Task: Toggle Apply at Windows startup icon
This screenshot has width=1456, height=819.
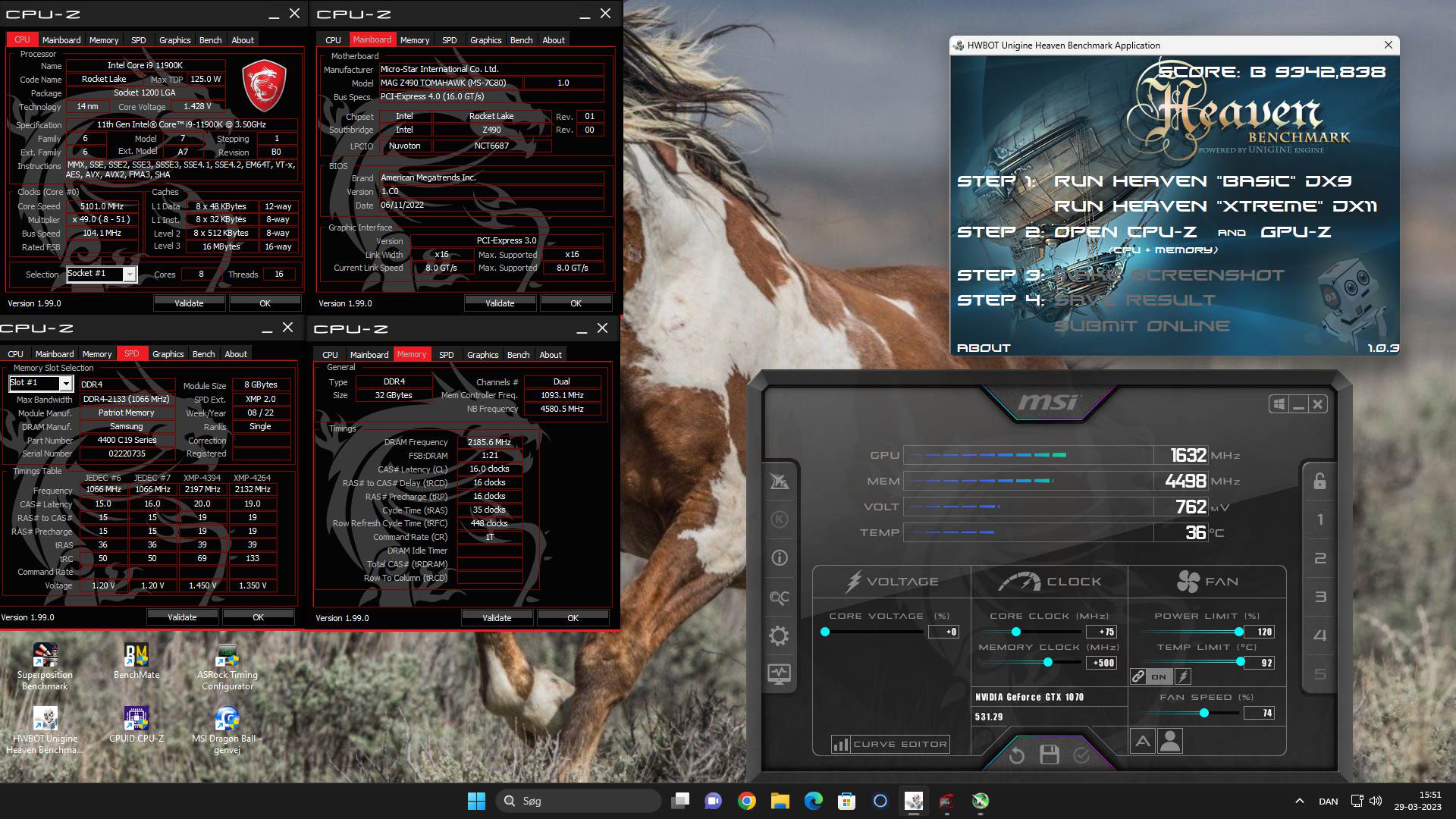Action: pos(1279,404)
